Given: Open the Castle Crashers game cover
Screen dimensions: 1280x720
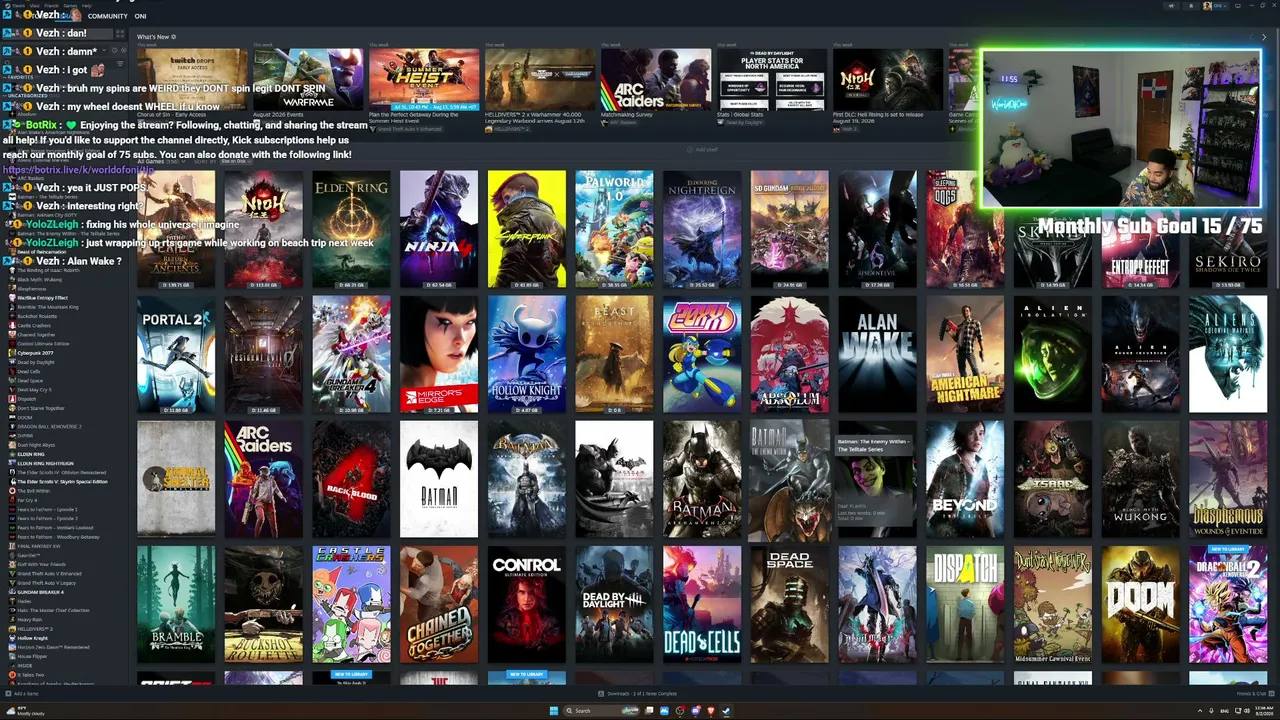Looking at the screenshot, I should (351, 604).
